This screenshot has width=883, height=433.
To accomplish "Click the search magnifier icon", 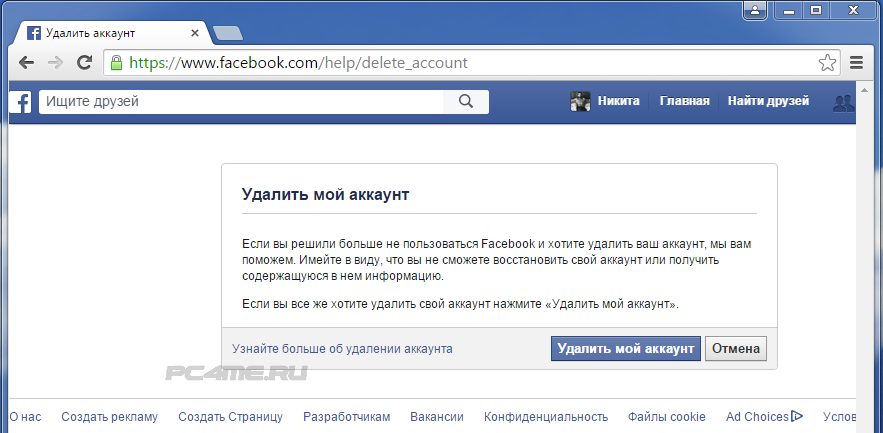I will tap(465, 101).
